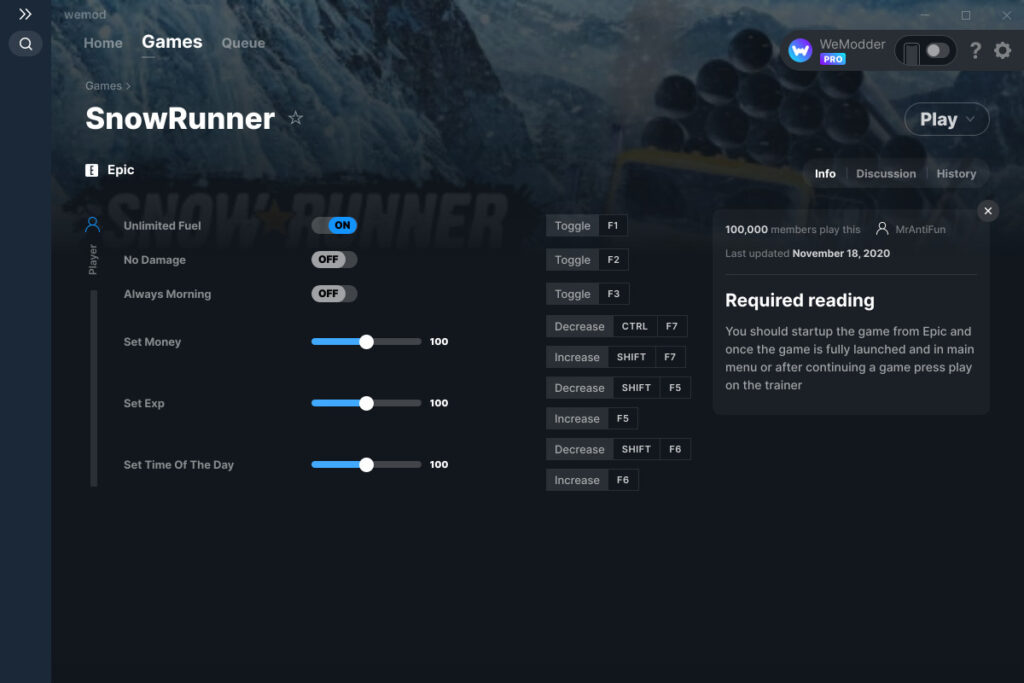Viewport: 1024px width, 683px height.
Task: Select the Player category icon
Action: click(x=92, y=225)
